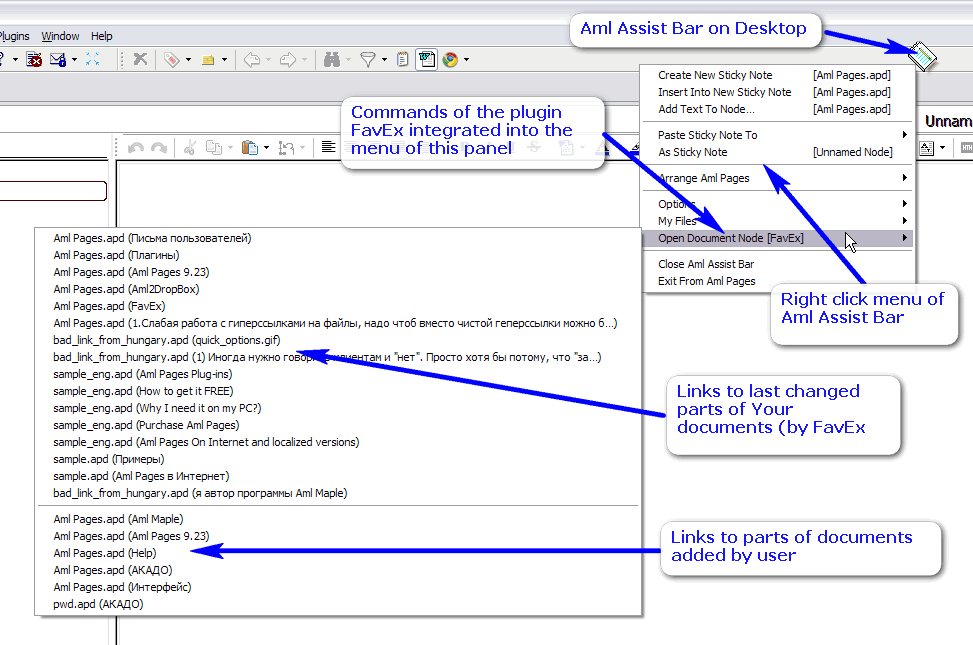This screenshot has width=973, height=645.
Task: Click the small notepad toolbar icon
Action: coord(403,60)
